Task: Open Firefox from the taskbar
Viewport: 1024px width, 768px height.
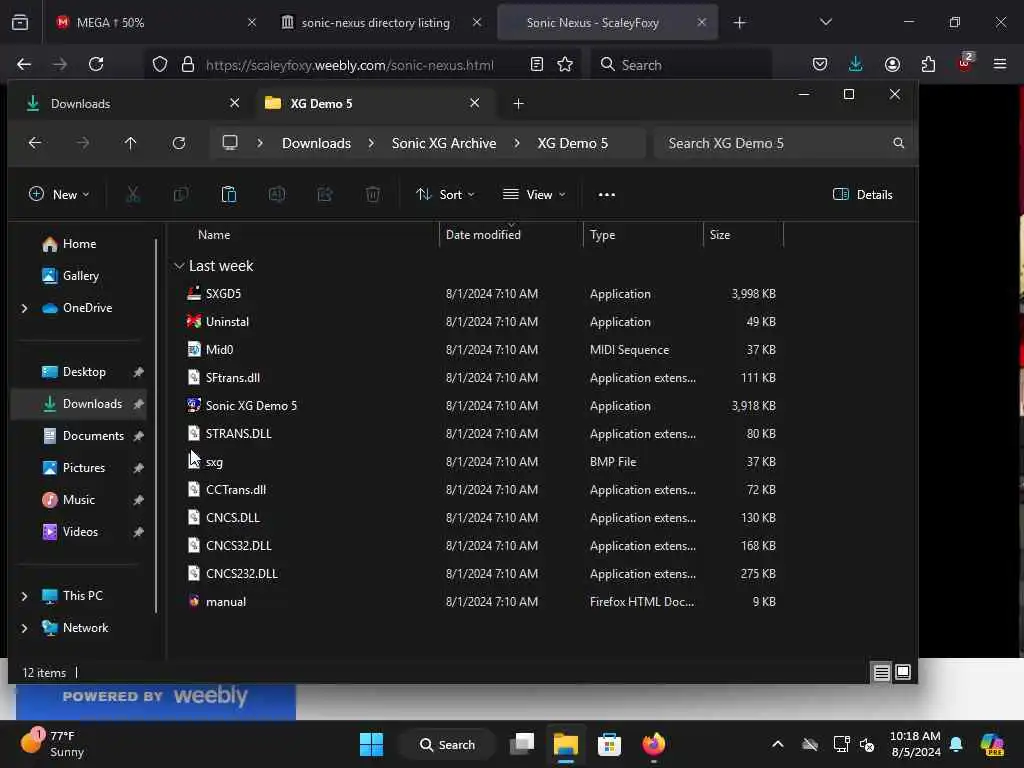Action: tap(654, 744)
